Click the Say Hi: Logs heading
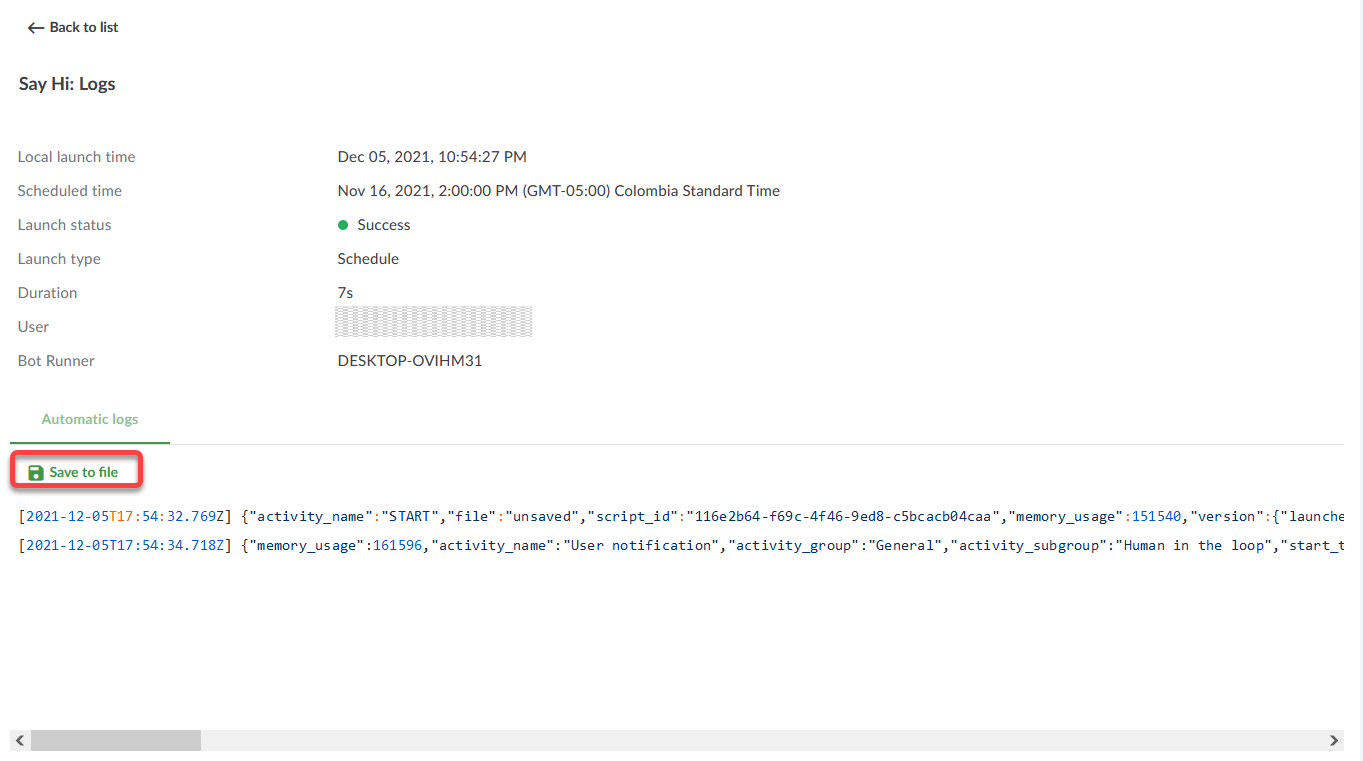This screenshot has height=761, width=1363. click(67, 84)
